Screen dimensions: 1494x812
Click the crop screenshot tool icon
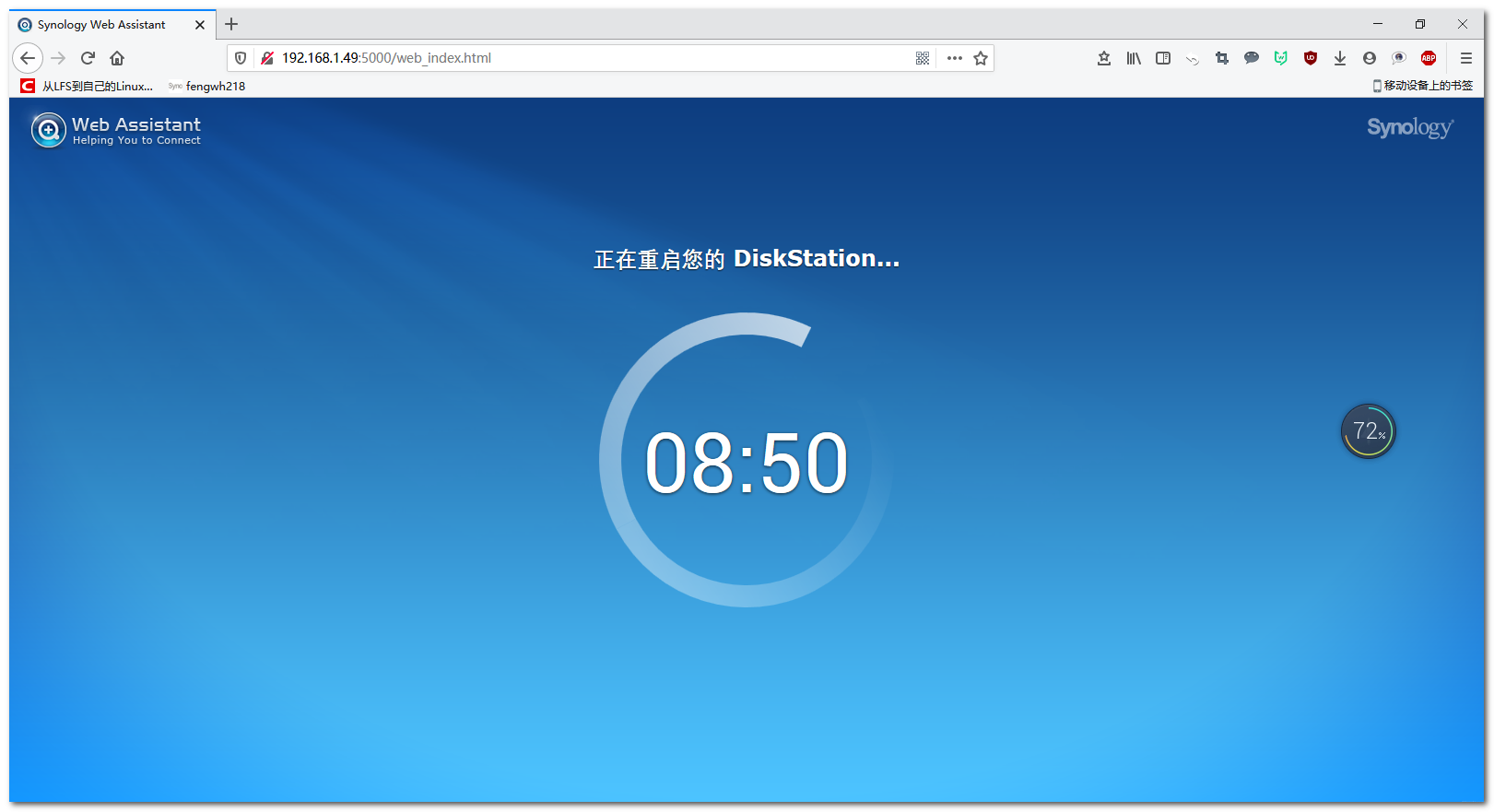1222,58
